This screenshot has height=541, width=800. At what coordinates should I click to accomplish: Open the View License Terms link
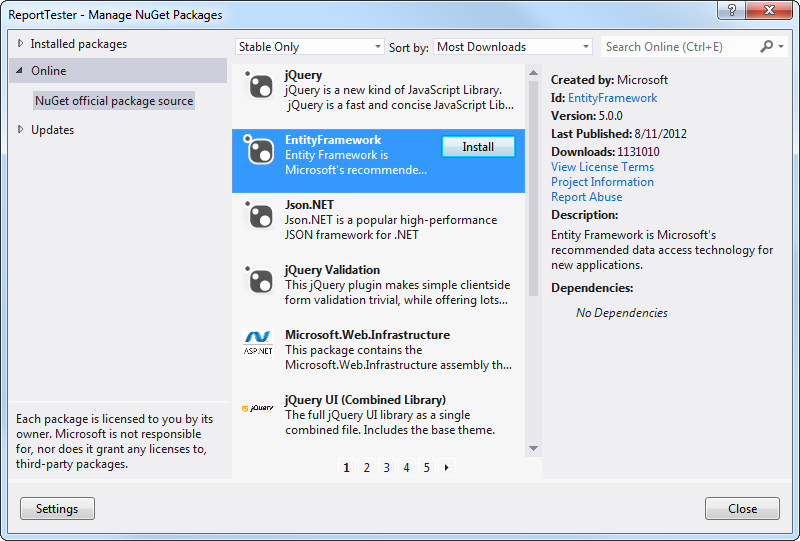point(602,167)
